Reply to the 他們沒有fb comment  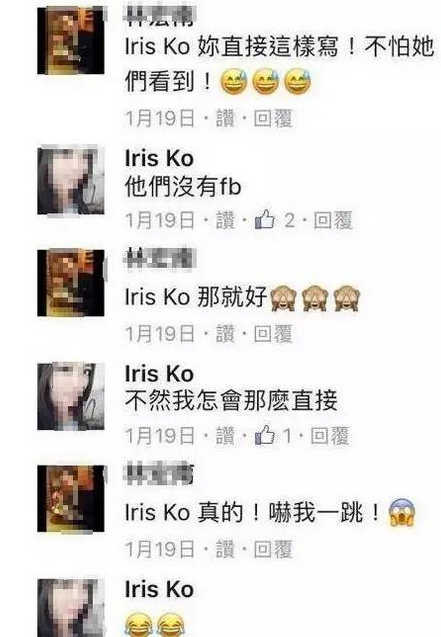[x=333, y=221]
